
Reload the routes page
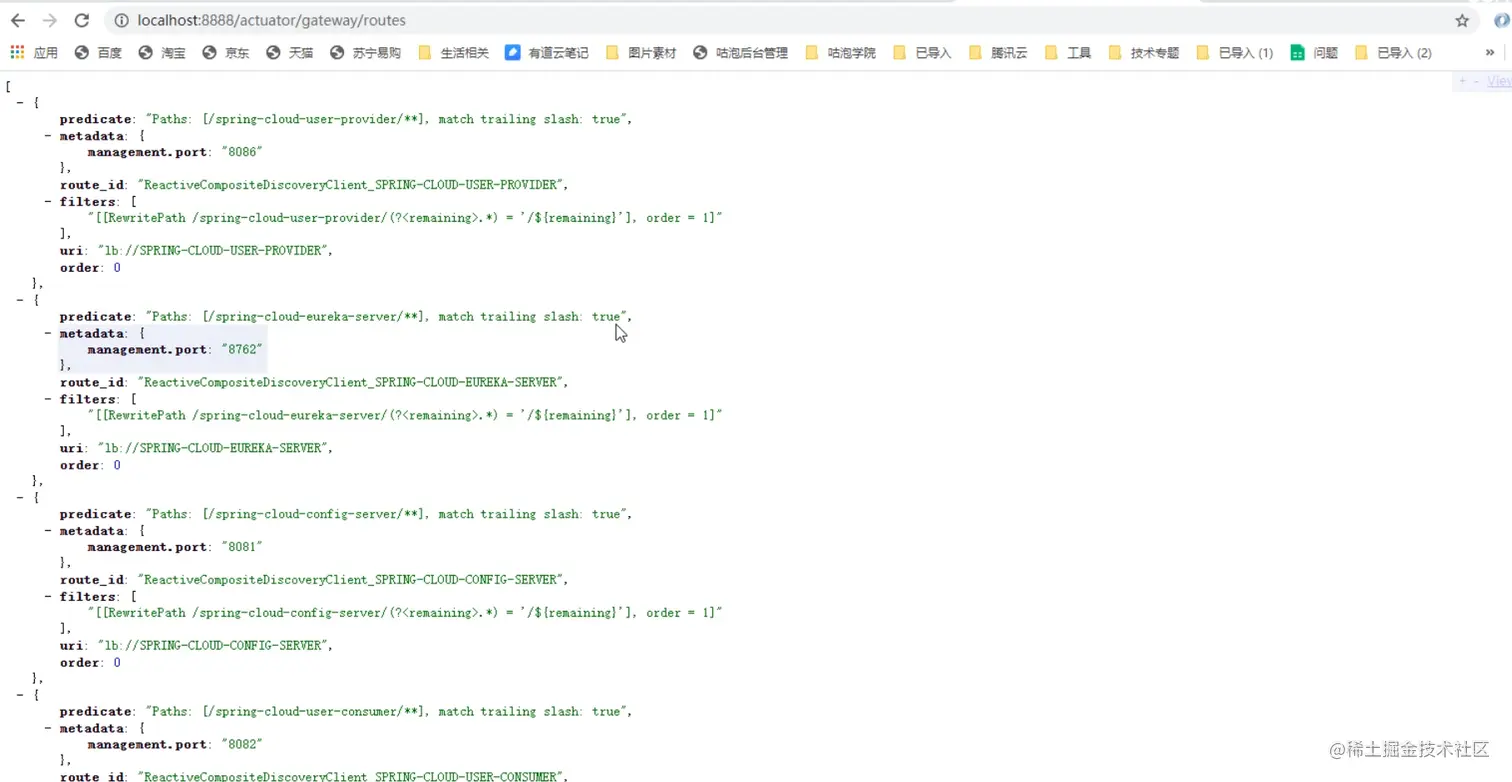[x=82, y=20]
